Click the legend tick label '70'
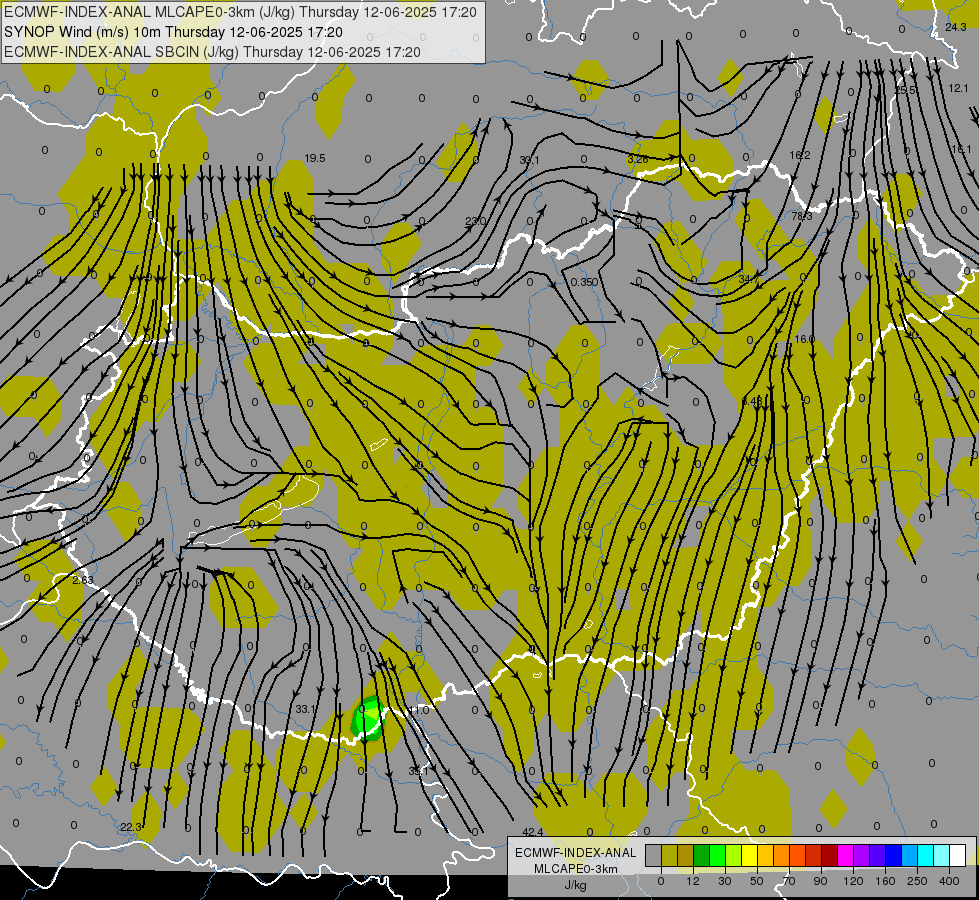The height and width of the screenshot is (900, 979). 789,881
